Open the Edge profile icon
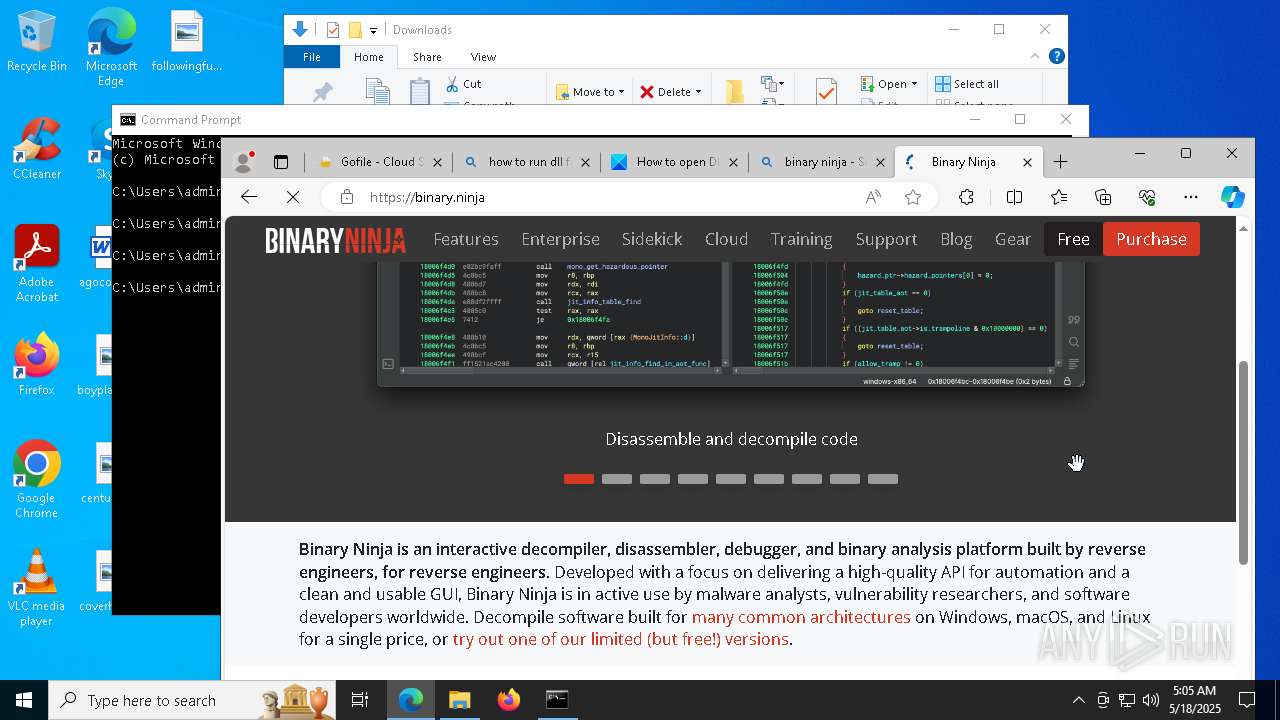The height and width of the screenshot is (720, 1280). click(x=243, y=161)
